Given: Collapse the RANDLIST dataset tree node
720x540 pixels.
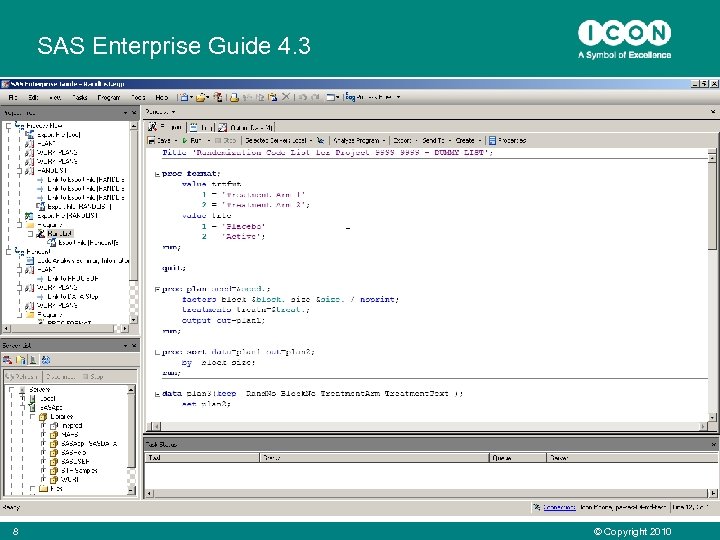Looking at the screenshot, I should pyautogui.click(x=19, y=170).
